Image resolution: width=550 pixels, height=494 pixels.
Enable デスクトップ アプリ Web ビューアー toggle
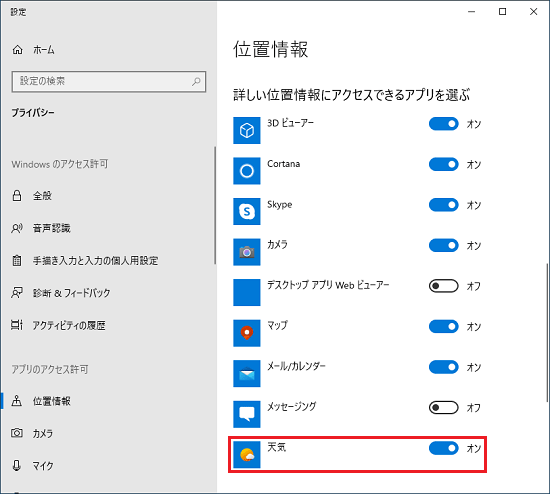point(443,286)
